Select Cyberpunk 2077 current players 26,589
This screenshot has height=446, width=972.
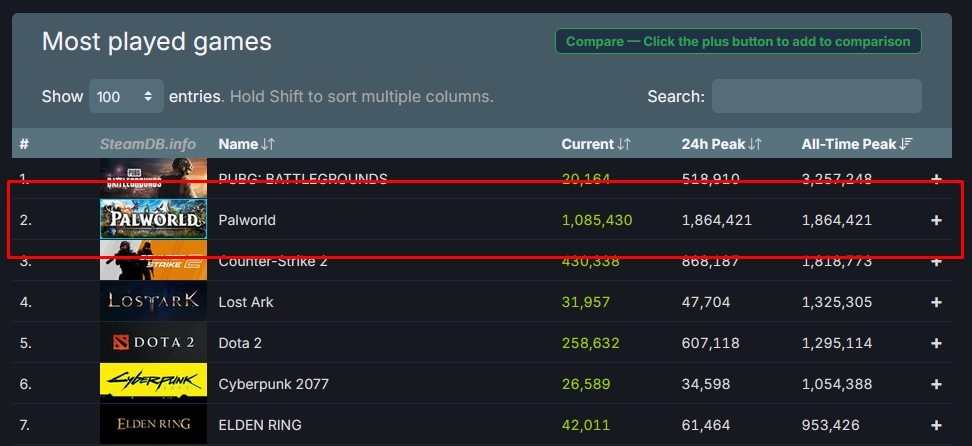pos(586,384)
